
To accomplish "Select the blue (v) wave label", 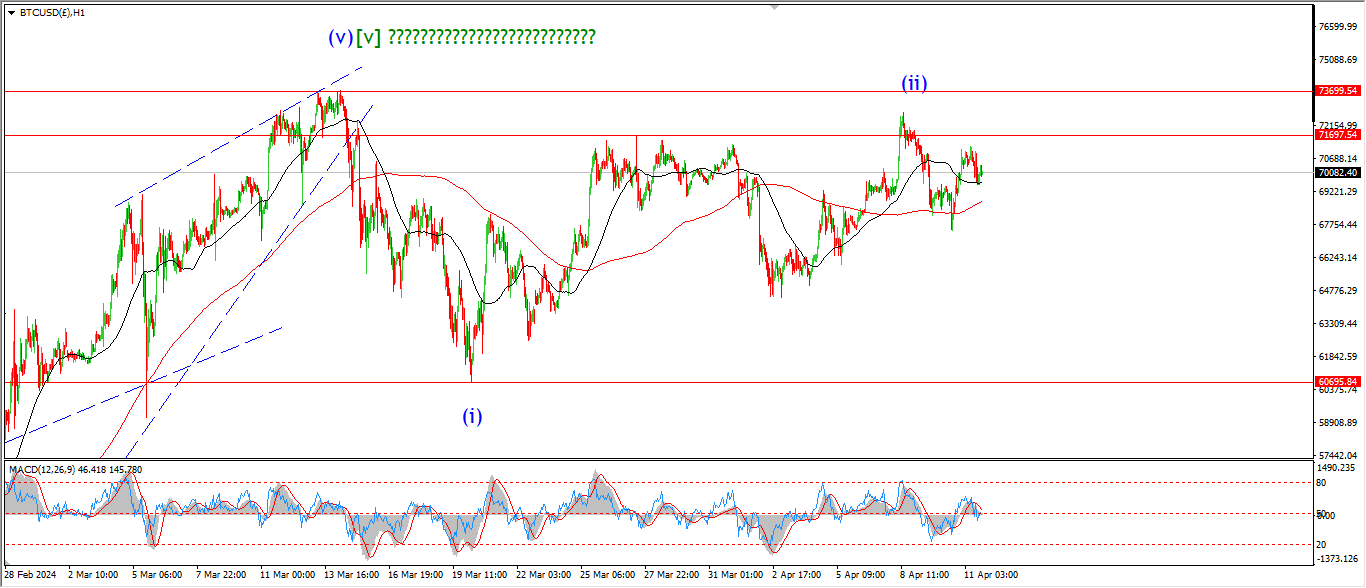I will (x=340, y=38).
